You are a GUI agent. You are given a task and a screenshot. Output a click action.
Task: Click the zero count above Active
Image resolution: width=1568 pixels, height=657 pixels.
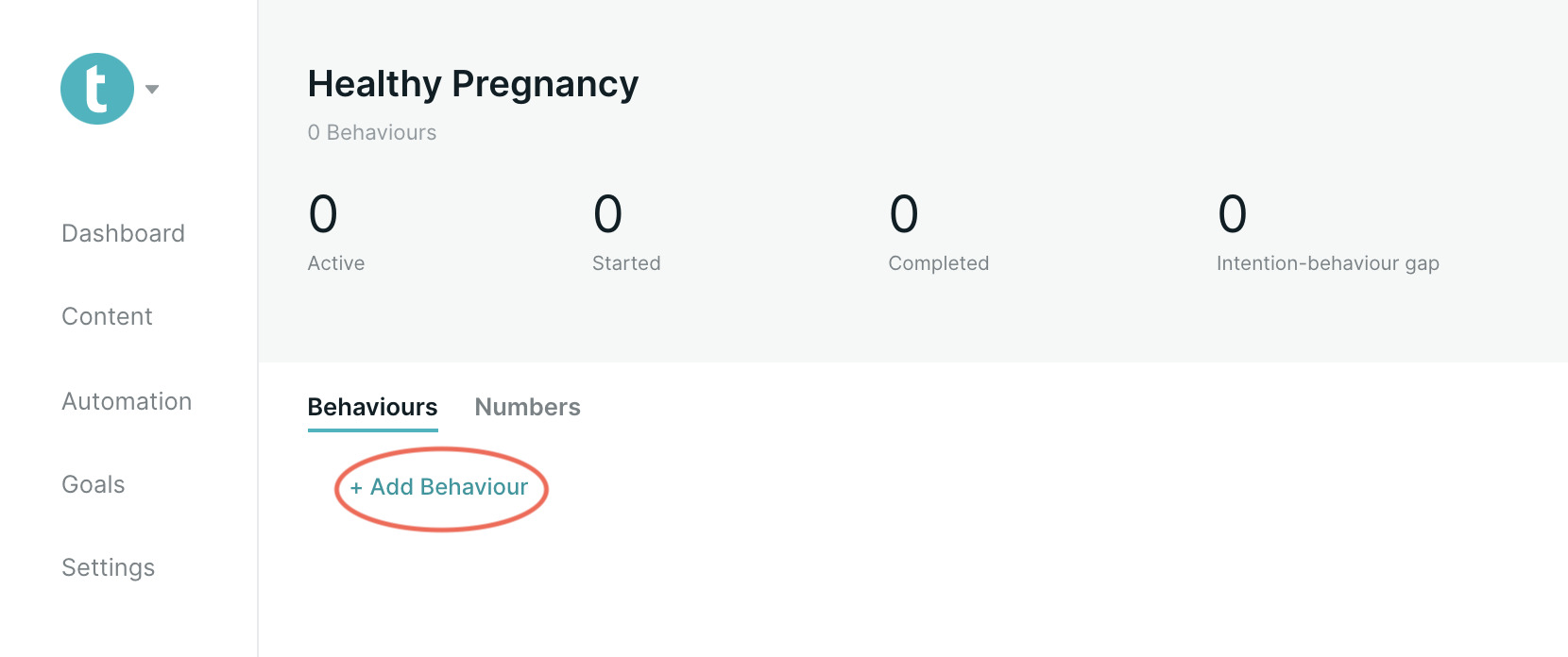pyautogui.click(x=323, y=214)
